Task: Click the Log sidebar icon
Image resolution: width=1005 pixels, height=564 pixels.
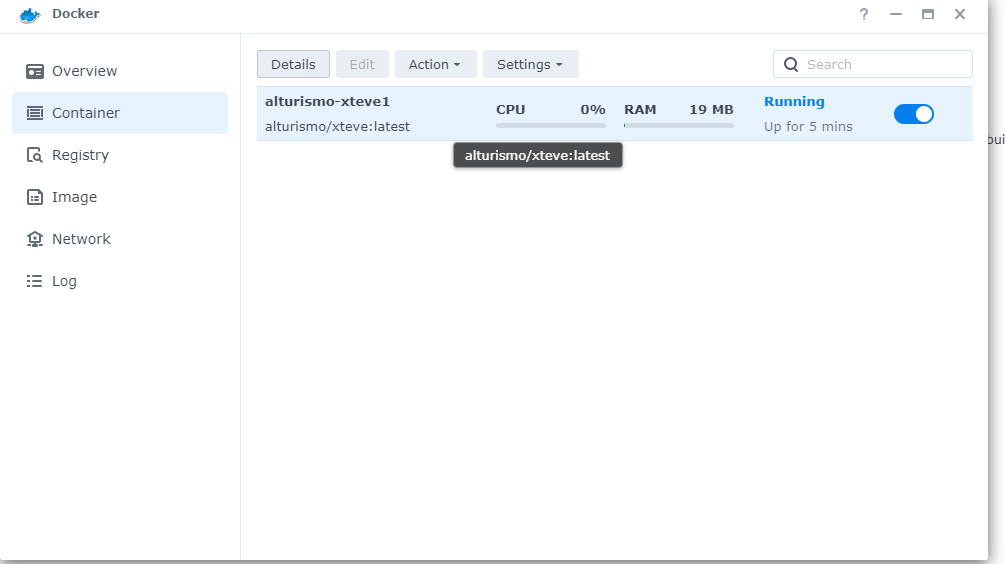Action: [x=35, y=281]
